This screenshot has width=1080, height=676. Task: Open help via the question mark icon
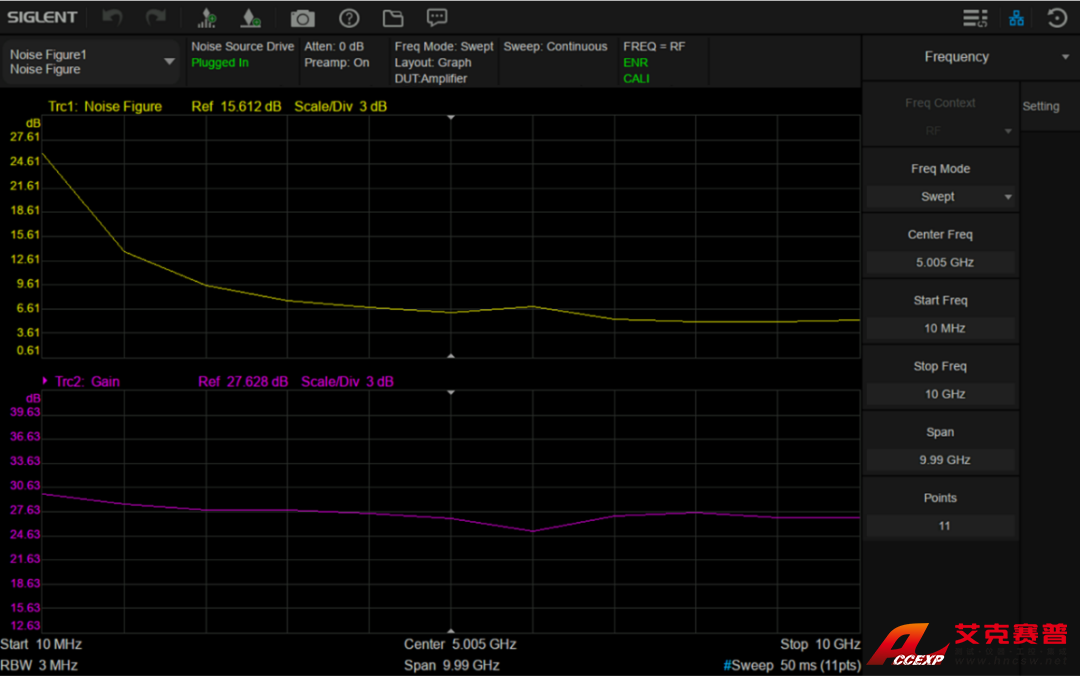(x=349, y=18)
